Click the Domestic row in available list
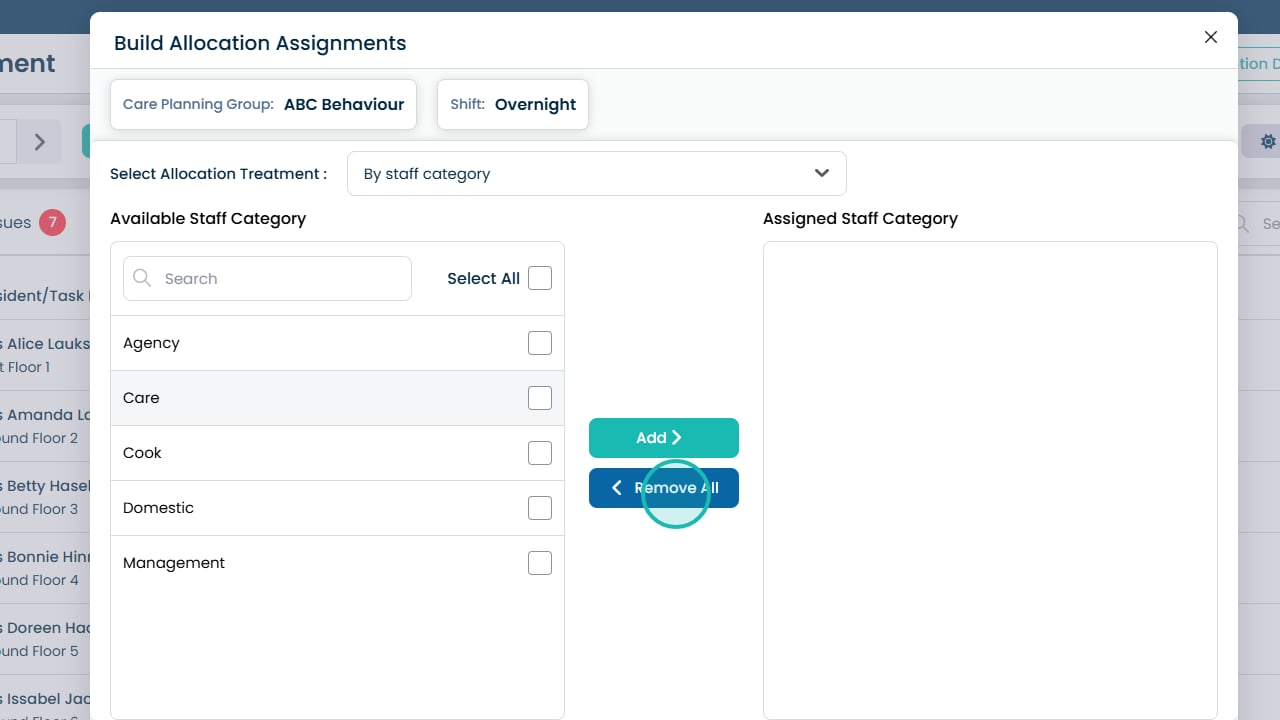The height and width of the screenshot is (720, 1280). pyautogui.click(x=300, y=508)
